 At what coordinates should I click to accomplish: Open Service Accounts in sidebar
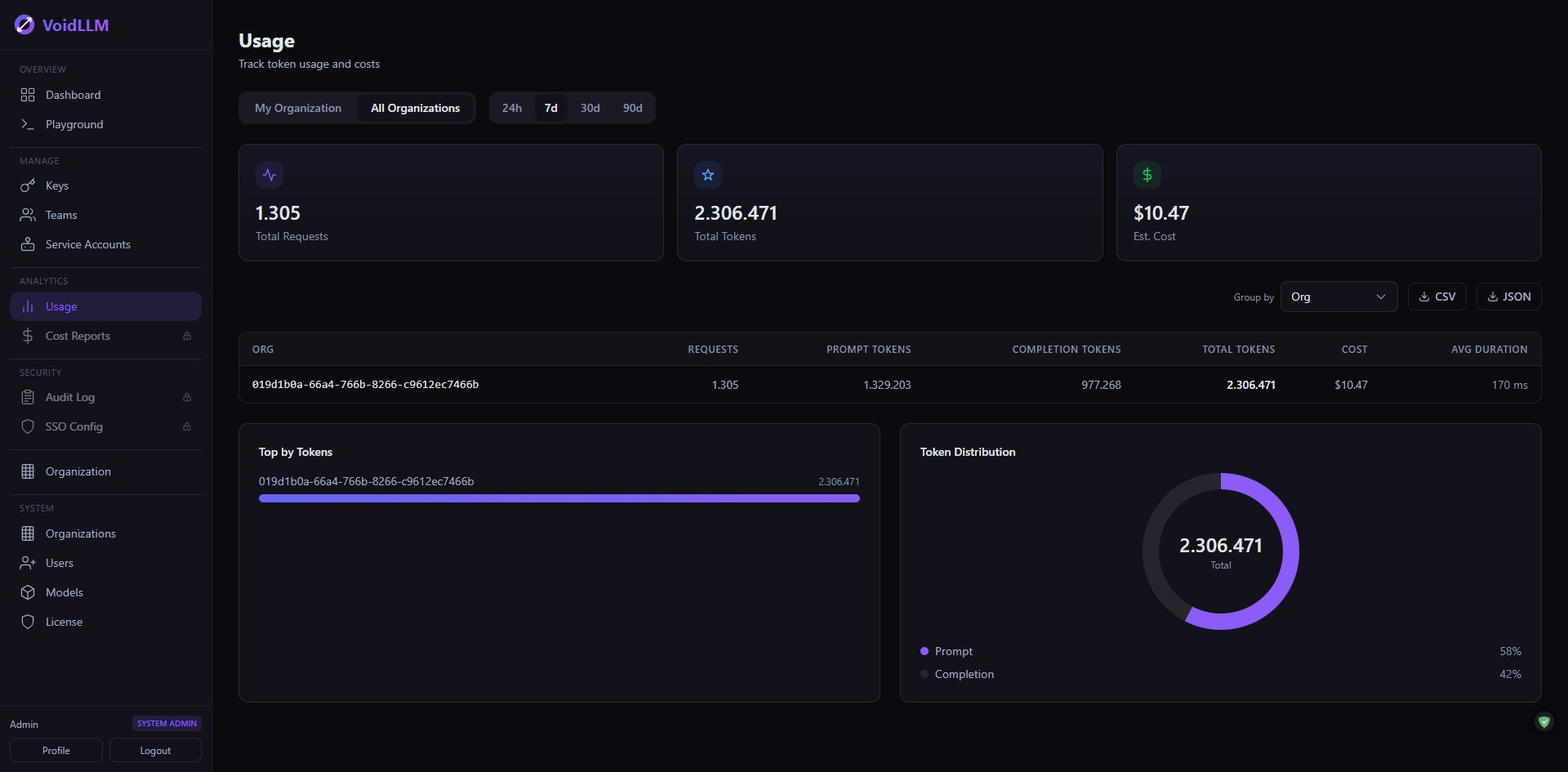click(105, 244)
